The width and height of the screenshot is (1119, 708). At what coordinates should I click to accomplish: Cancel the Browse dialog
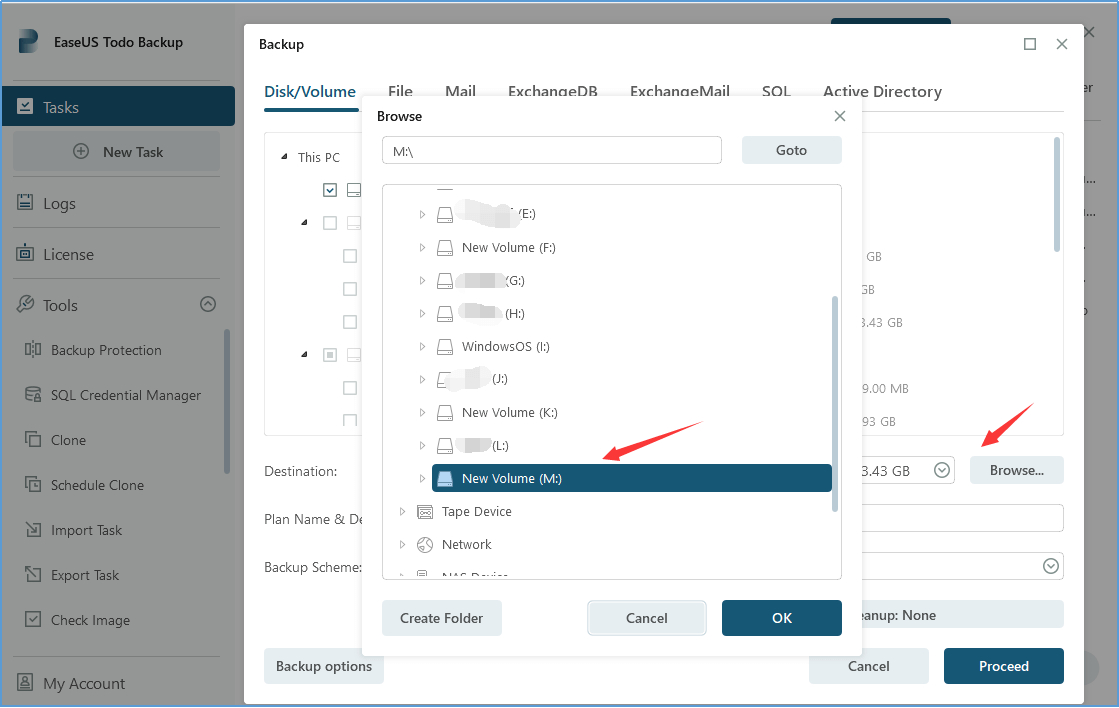click(647, 618)
